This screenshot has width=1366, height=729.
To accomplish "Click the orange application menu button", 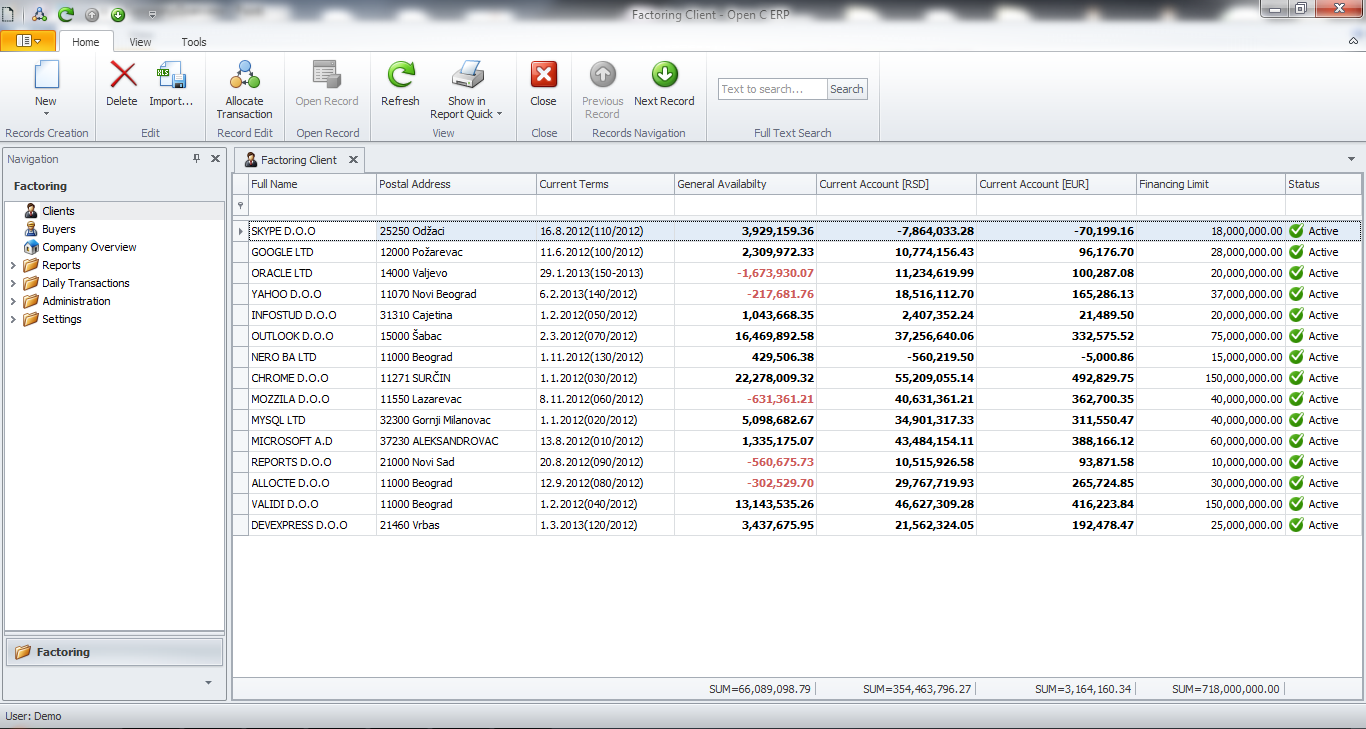I will (x=28, y=41).
